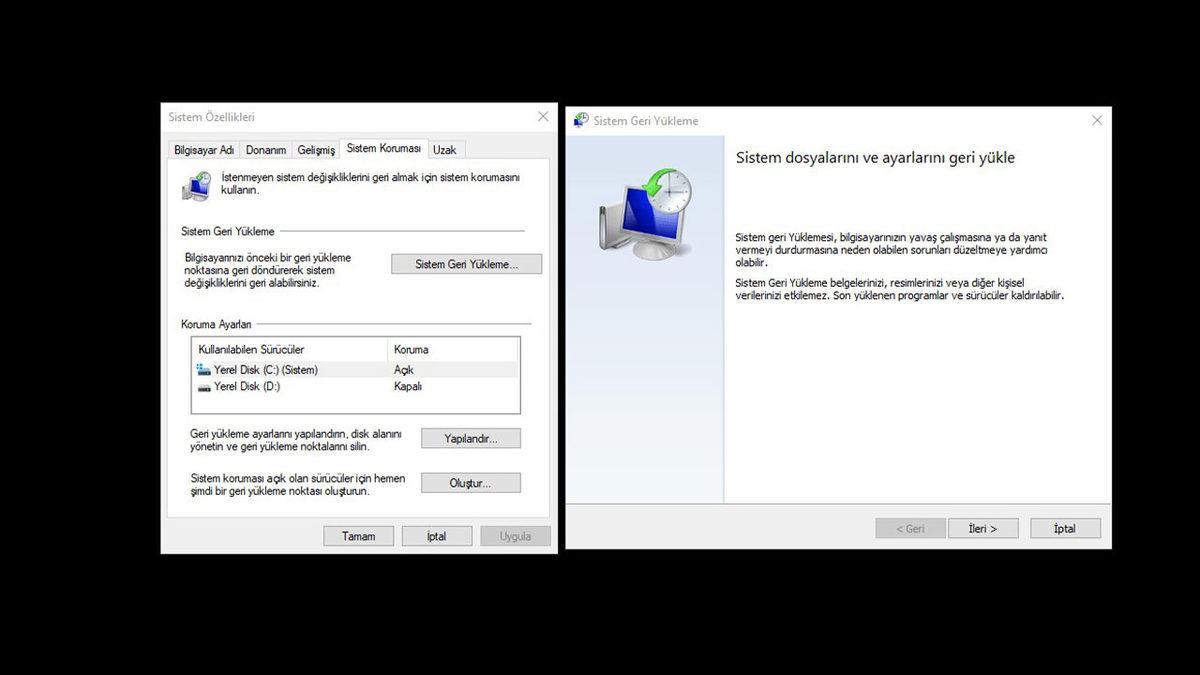The width and height of the screenshot is (1200, 675).
Task: Switch to the Gelişmiş tab
Action: tap(316, 148)
